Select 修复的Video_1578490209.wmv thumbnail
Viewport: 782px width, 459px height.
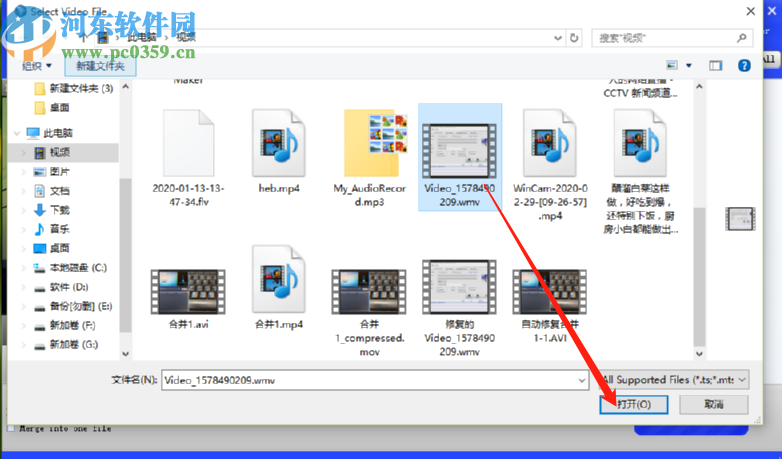pyautogui.click(x=459, y=287)
